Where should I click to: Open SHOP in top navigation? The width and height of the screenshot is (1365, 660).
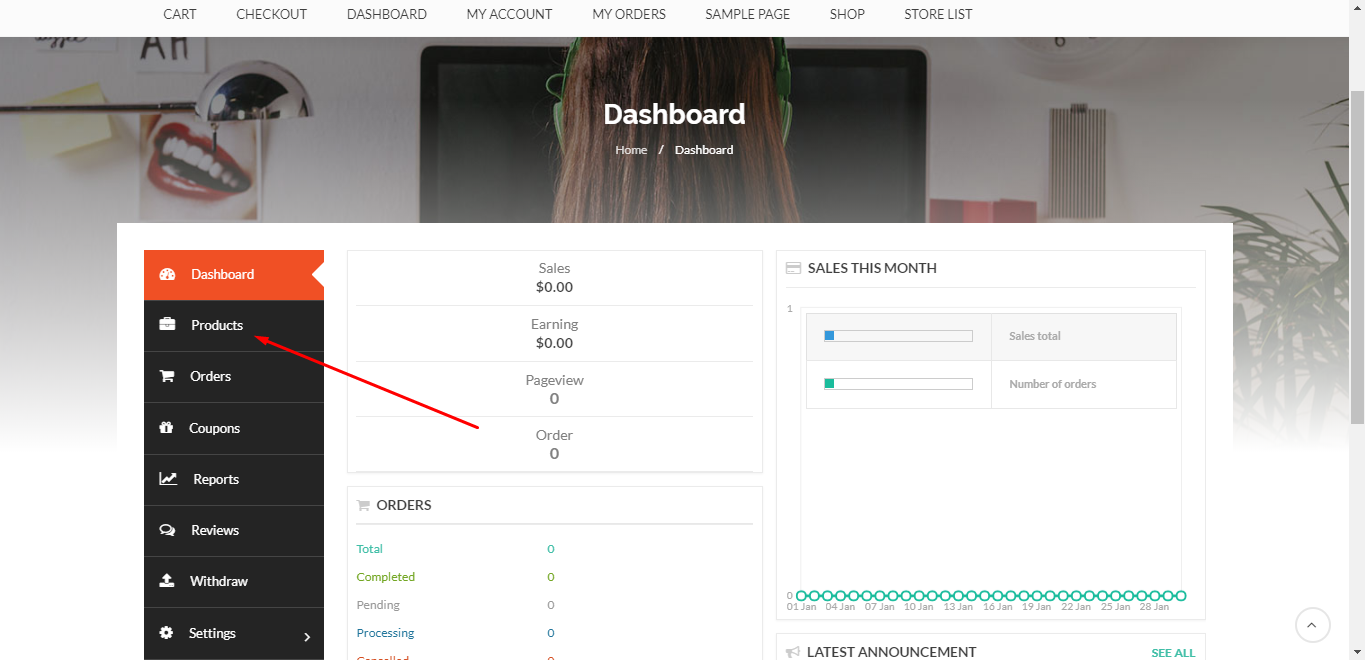pos(847,14)
